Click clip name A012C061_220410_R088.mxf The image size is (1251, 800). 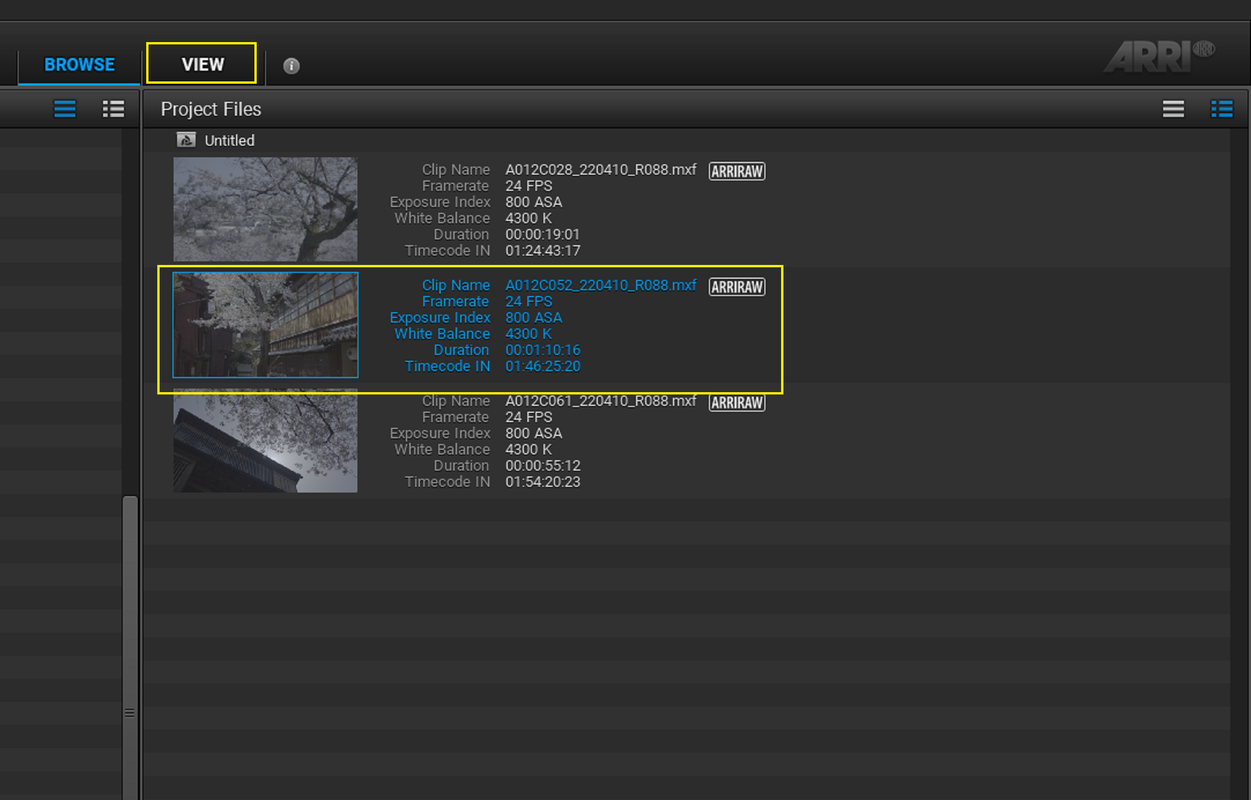tap(601, 401)
